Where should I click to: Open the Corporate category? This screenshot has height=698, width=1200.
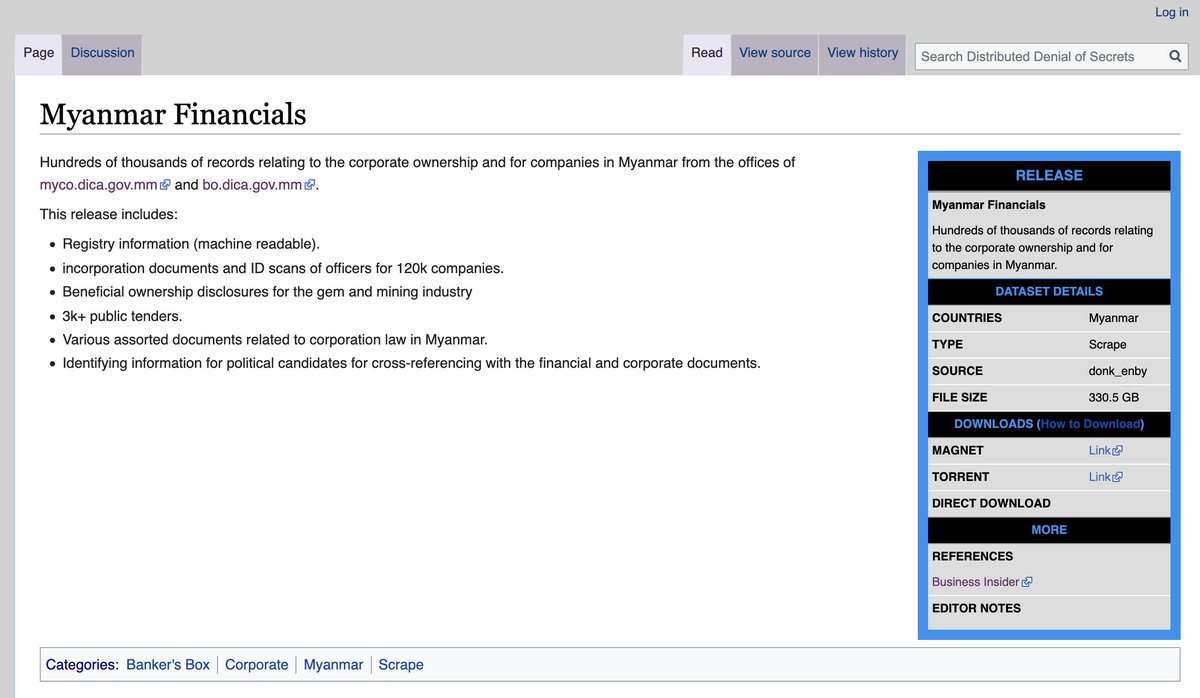point(256,665)
